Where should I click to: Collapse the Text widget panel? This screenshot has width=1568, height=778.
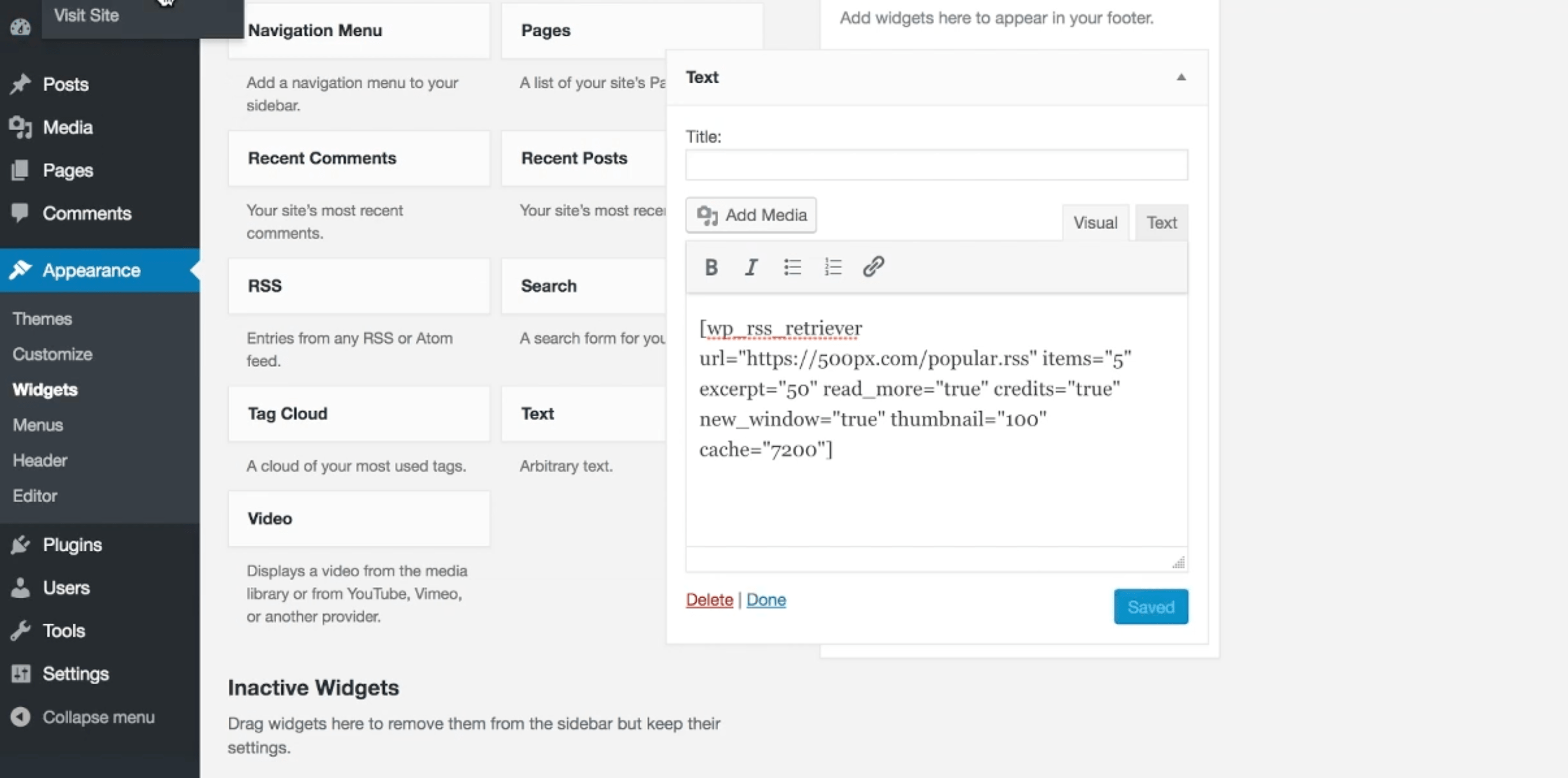[x=1181, y=77]
